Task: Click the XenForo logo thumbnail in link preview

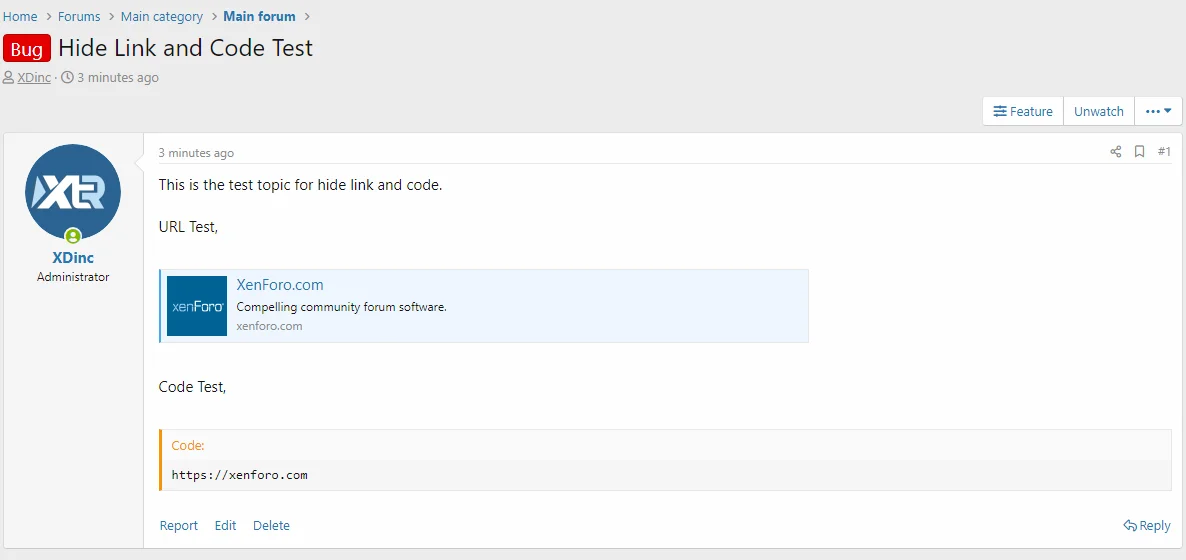Action: point(197,306)
